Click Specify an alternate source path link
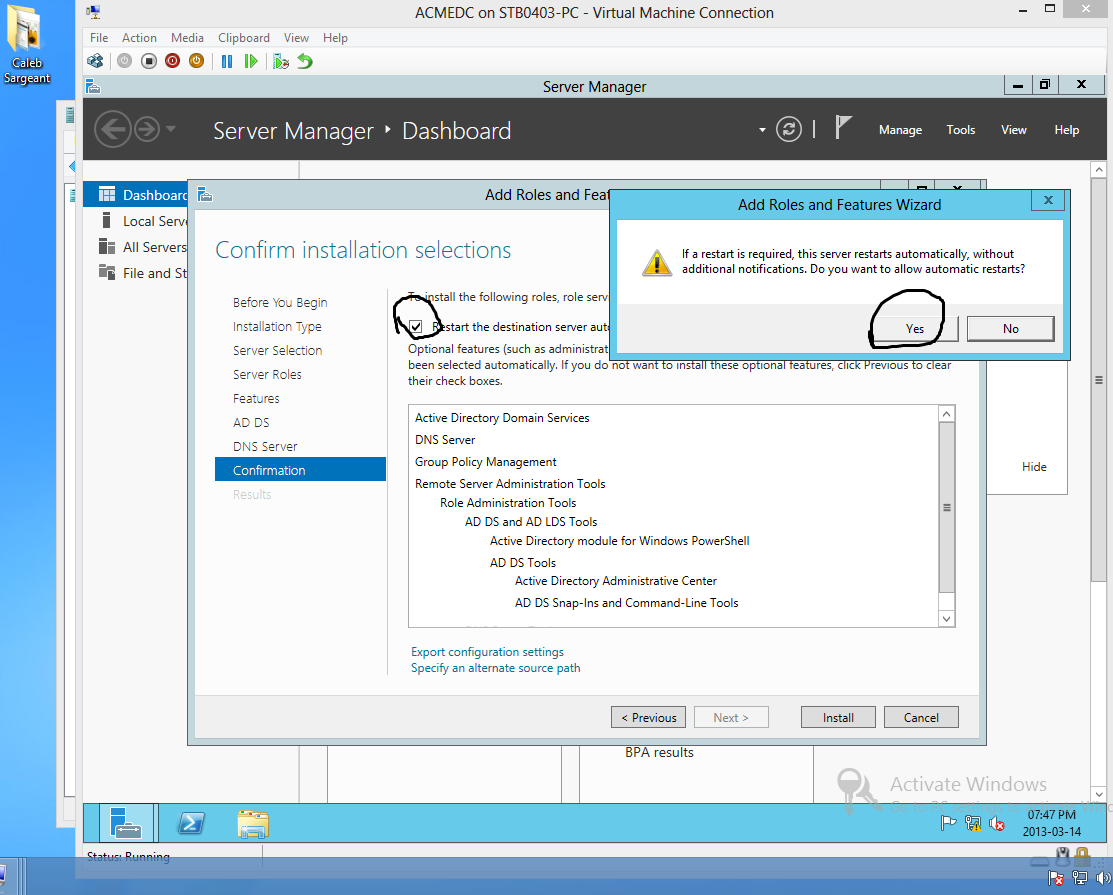Screen dimensions: 1113x895 tap(495, 668)
